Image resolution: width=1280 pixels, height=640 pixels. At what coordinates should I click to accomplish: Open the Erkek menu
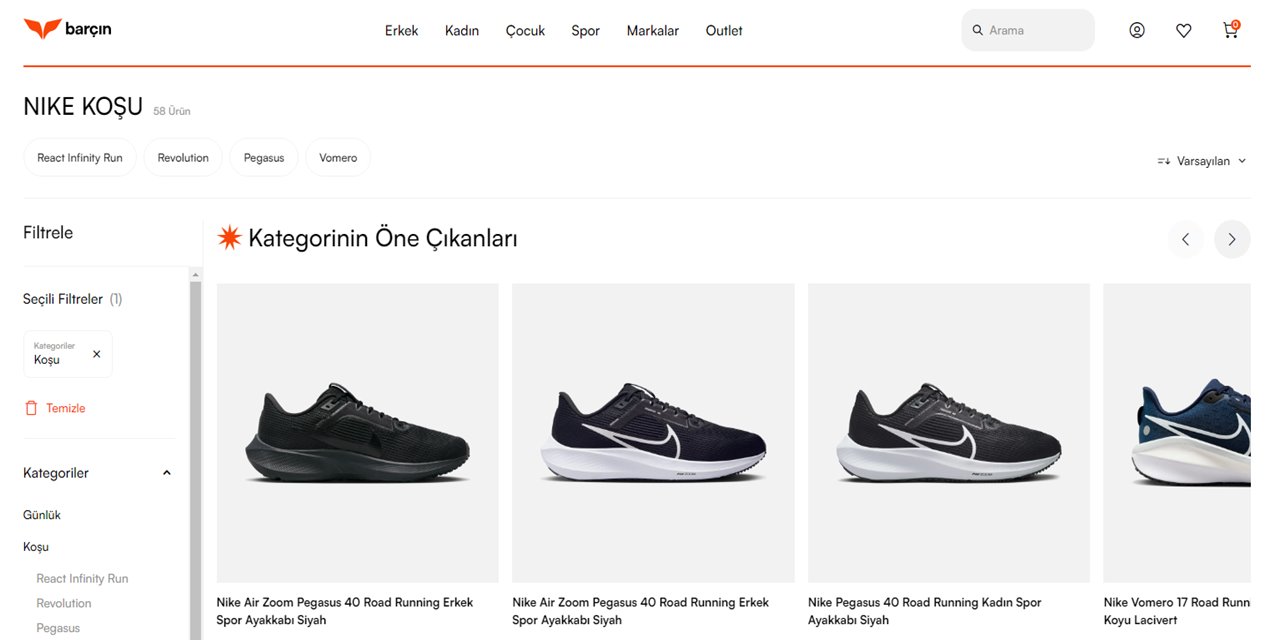tap(401, 30)
